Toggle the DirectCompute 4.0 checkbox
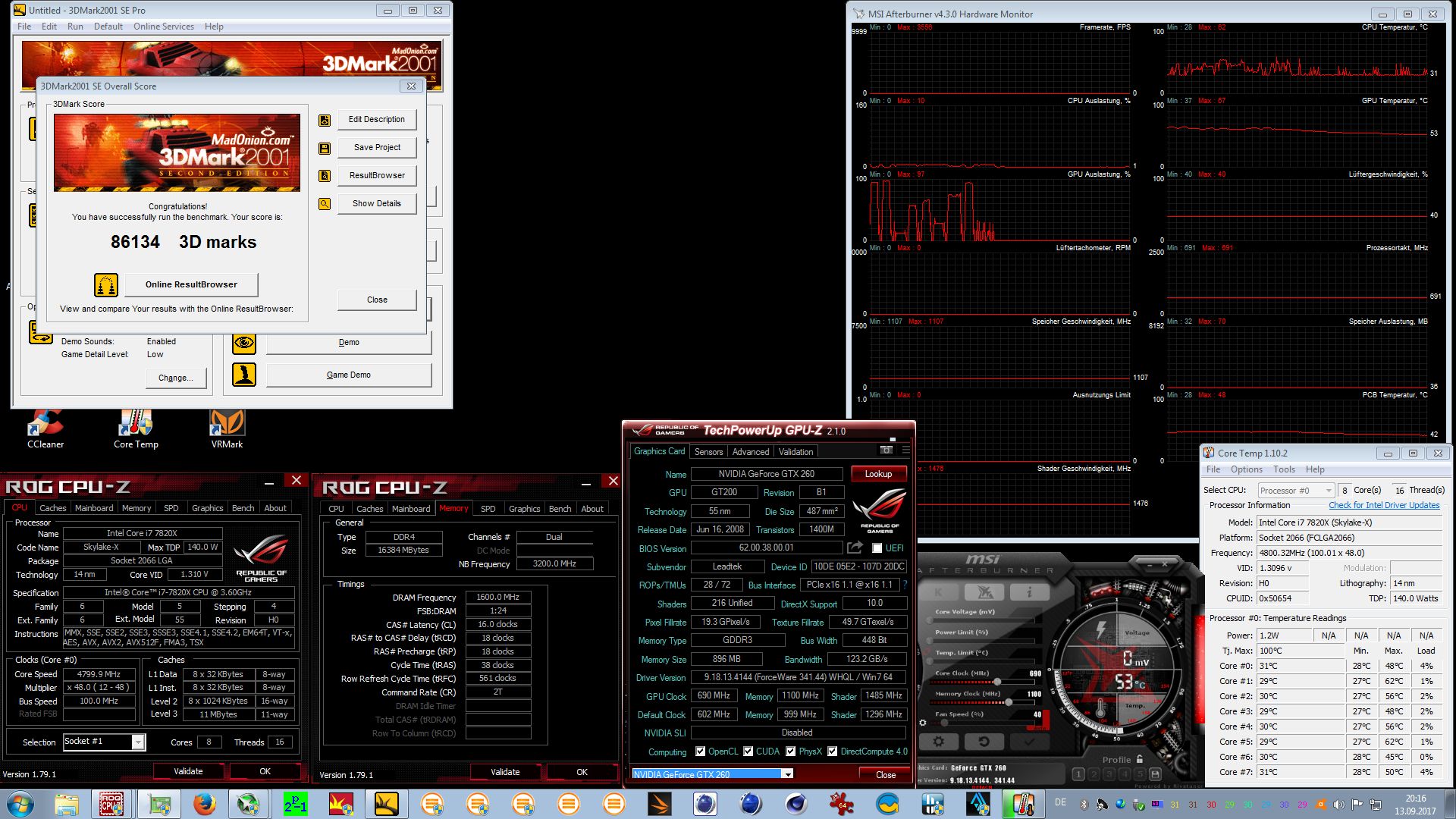 (832, 752)
